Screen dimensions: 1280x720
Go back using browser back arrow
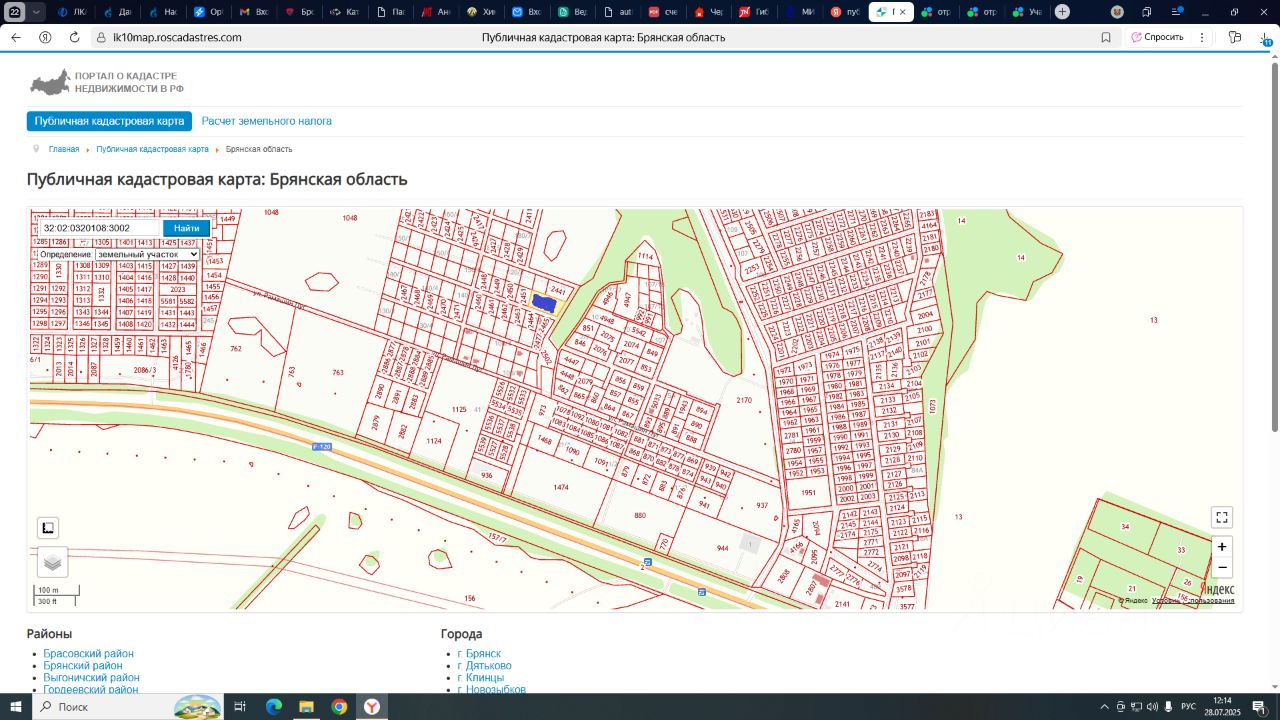pyautogui.click(x=16, y=37)
